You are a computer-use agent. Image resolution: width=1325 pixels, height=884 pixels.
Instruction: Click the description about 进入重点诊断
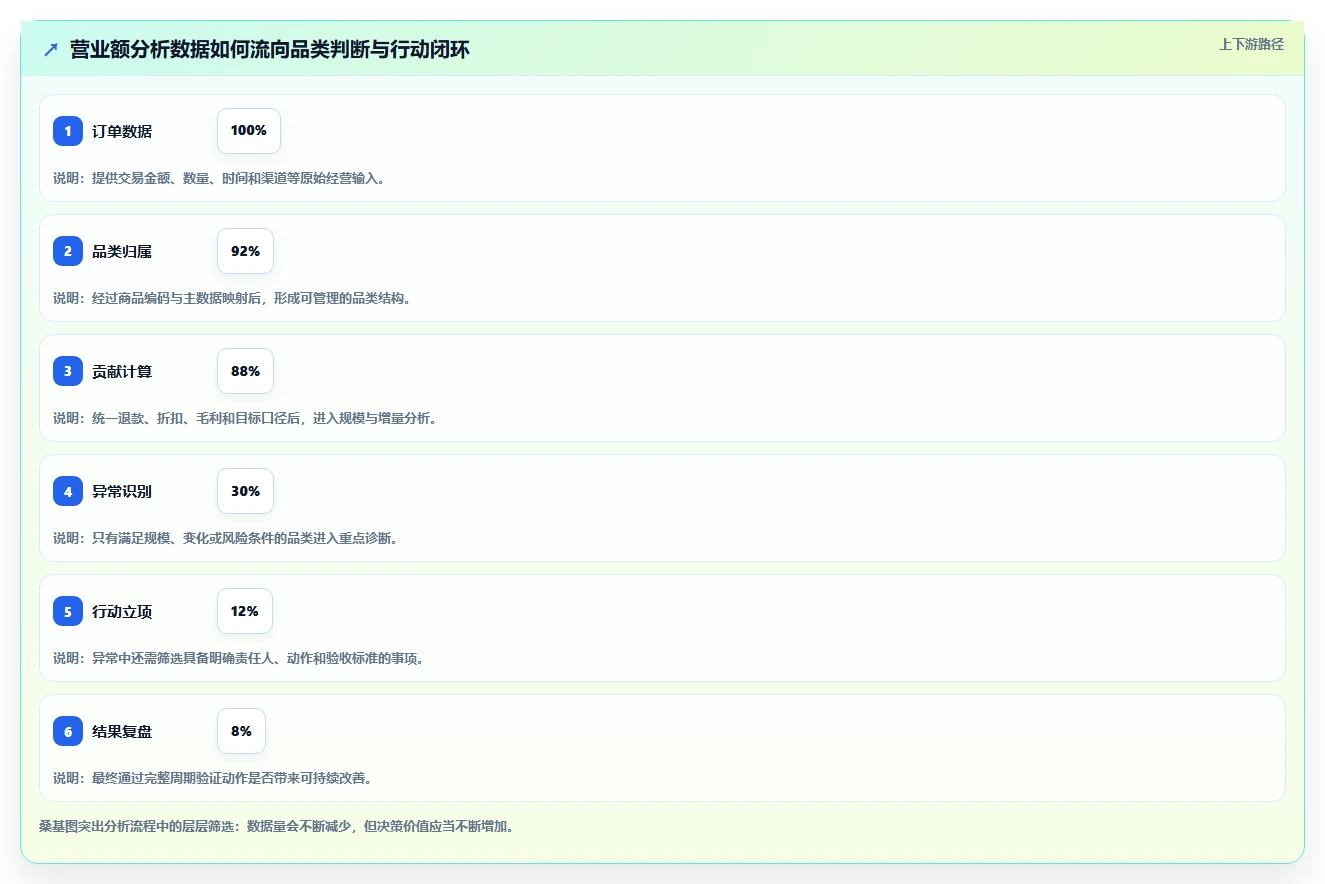pos(226,538)
